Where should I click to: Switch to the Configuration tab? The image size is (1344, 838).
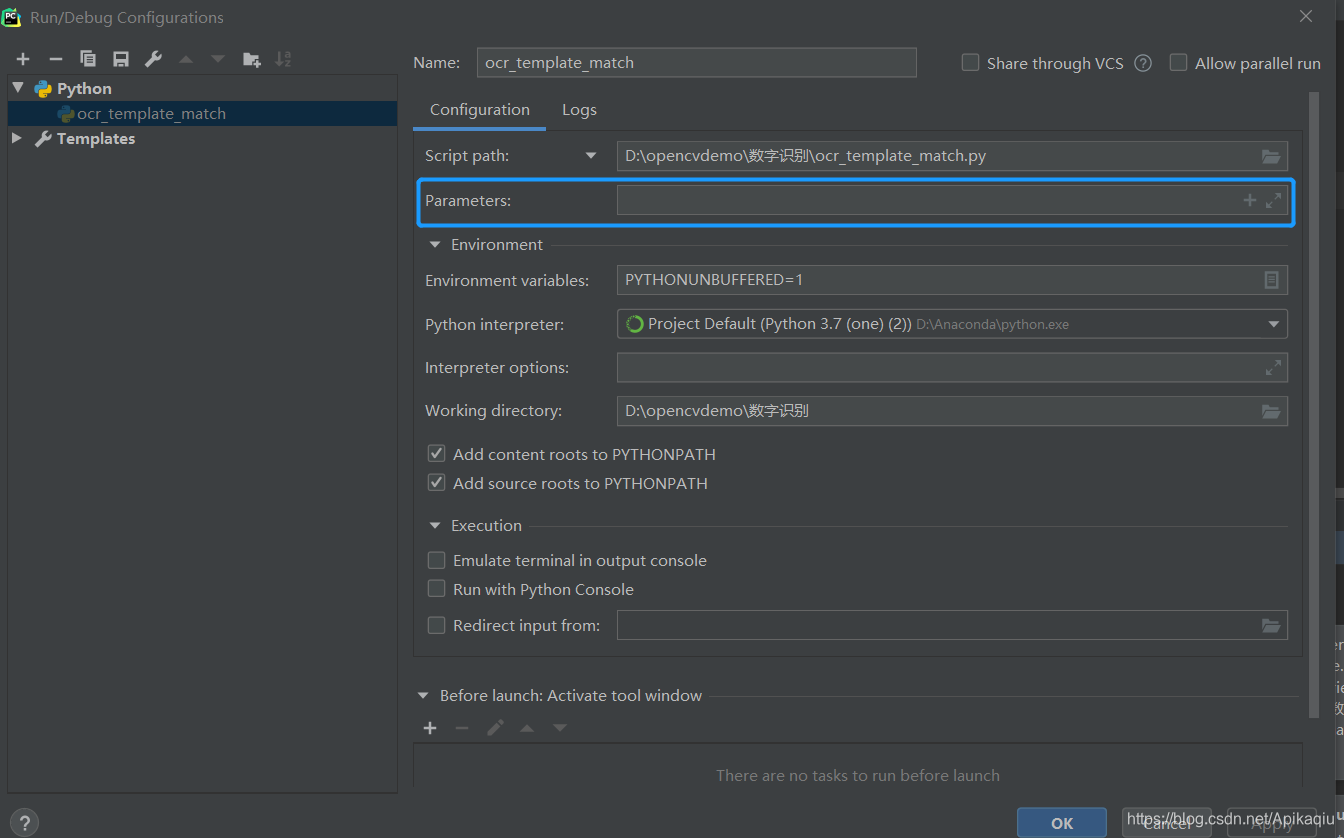pyautogui.click(x=480, y=110)
